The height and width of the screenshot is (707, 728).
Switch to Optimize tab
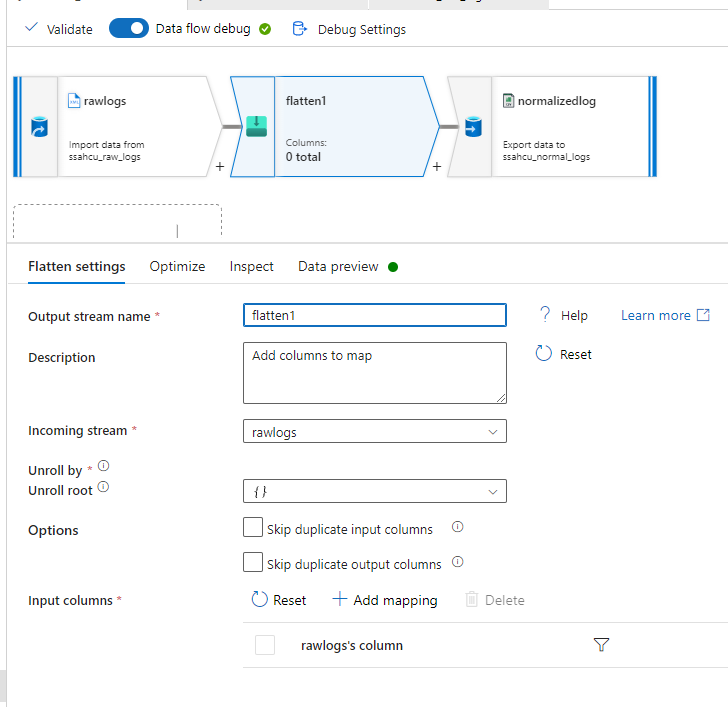click(x=177, y=266)
